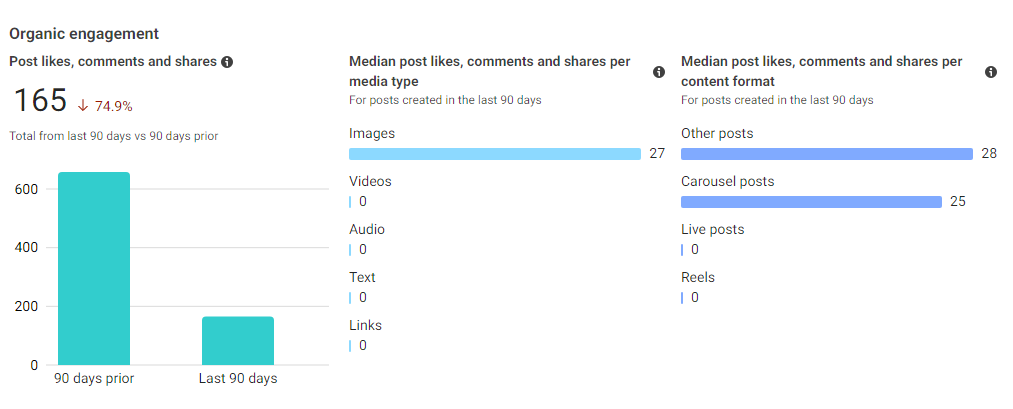This screenshot has width=1013, height=409.
Task: Click the Text media type label
Action: 362,278
